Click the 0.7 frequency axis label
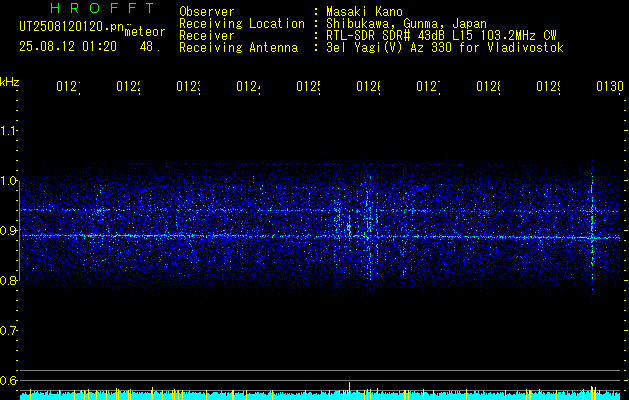629x400 pixels. click(x=9, y=330)
